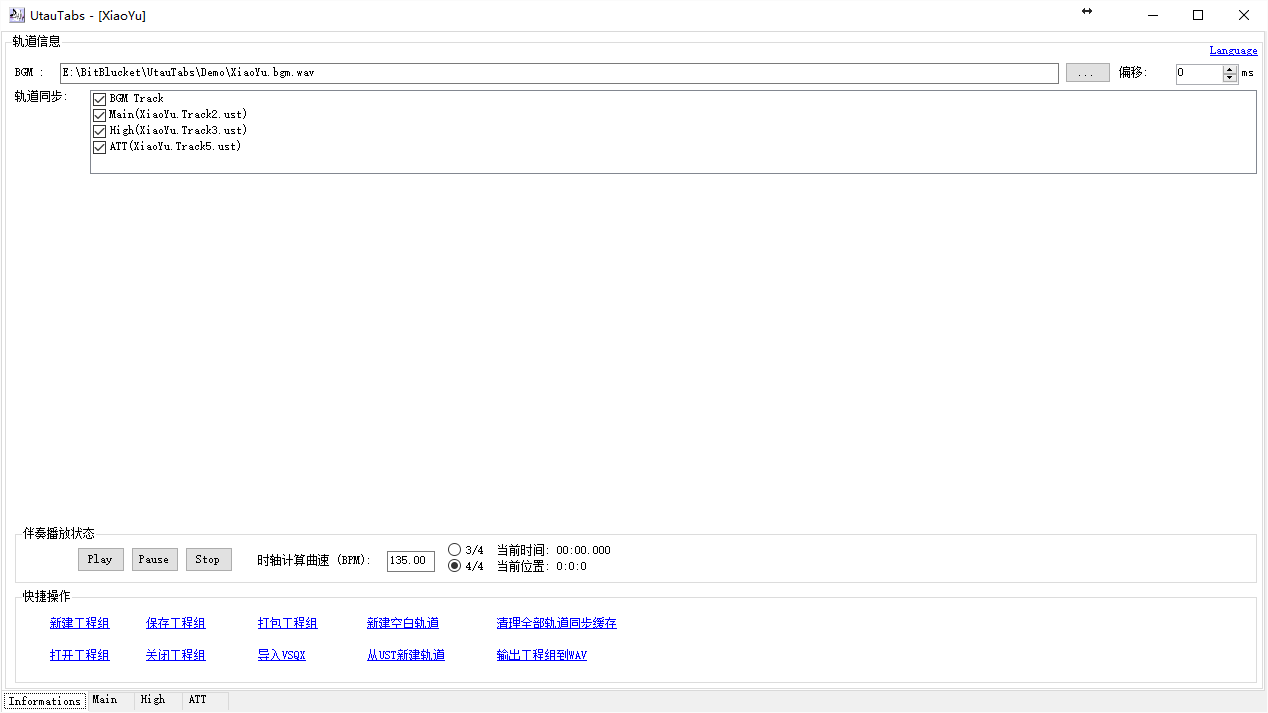The image size is (1268, 713).
Task: Disable the ATT(XiaoYu.Track5.ust) track sync
Action: point(99,147)
